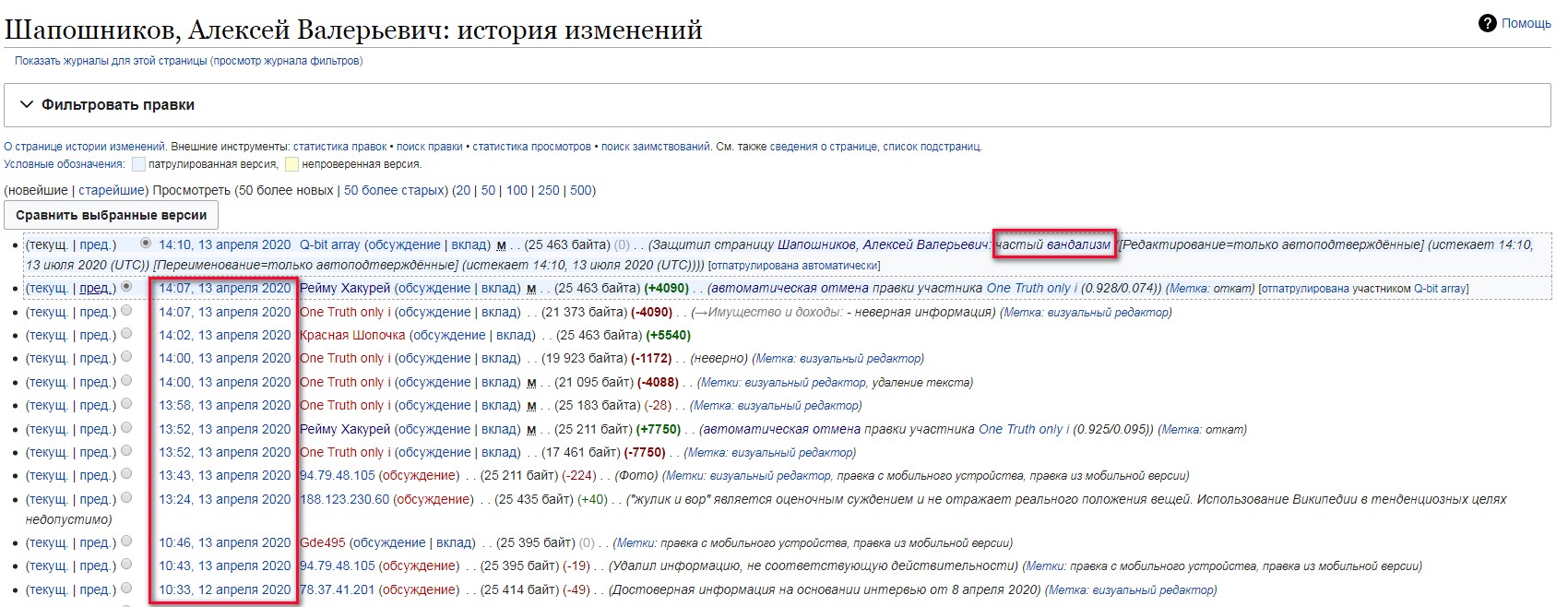Click Сравнить выбранные версии button
This screenshot has width=1568, height=607.
coord(112,215)
